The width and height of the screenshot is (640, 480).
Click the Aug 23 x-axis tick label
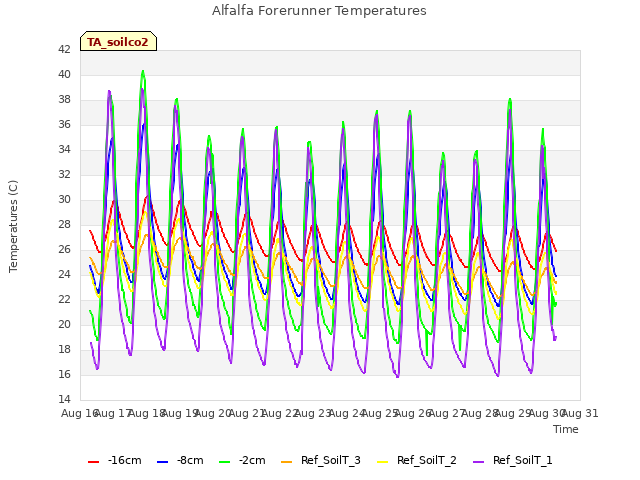(313, 413)
